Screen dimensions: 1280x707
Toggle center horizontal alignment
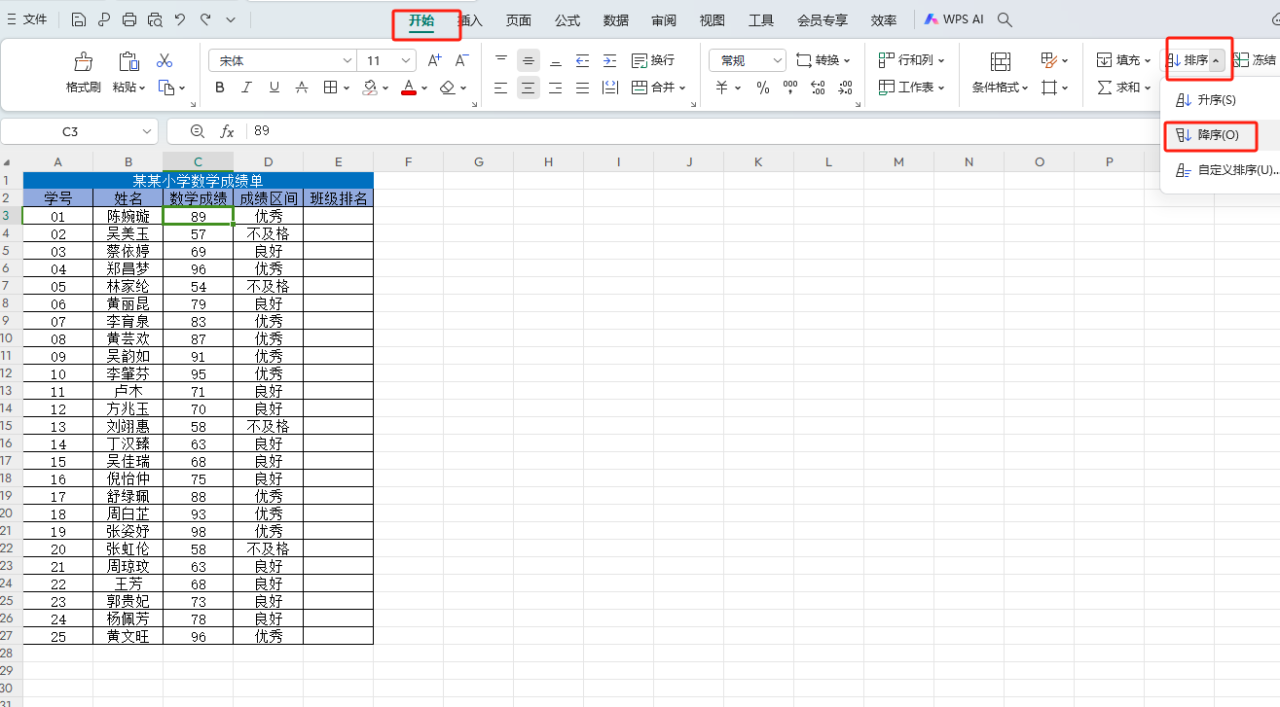[528, 88]
